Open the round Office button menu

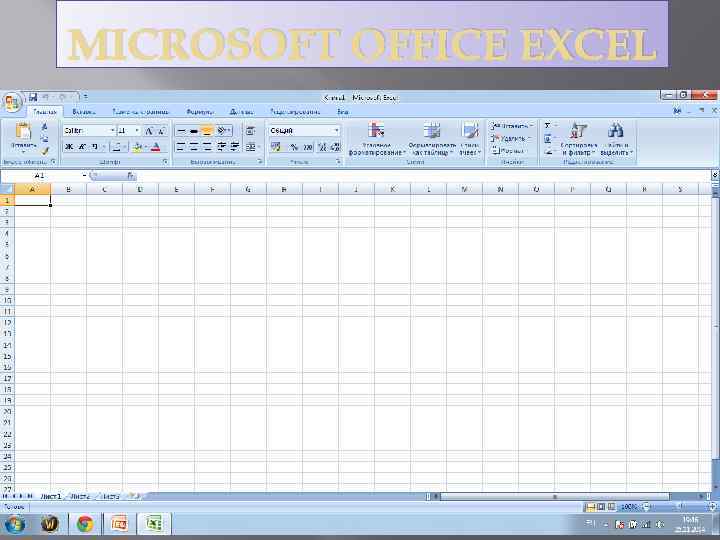pyautogui.click(x=12, y=102)
